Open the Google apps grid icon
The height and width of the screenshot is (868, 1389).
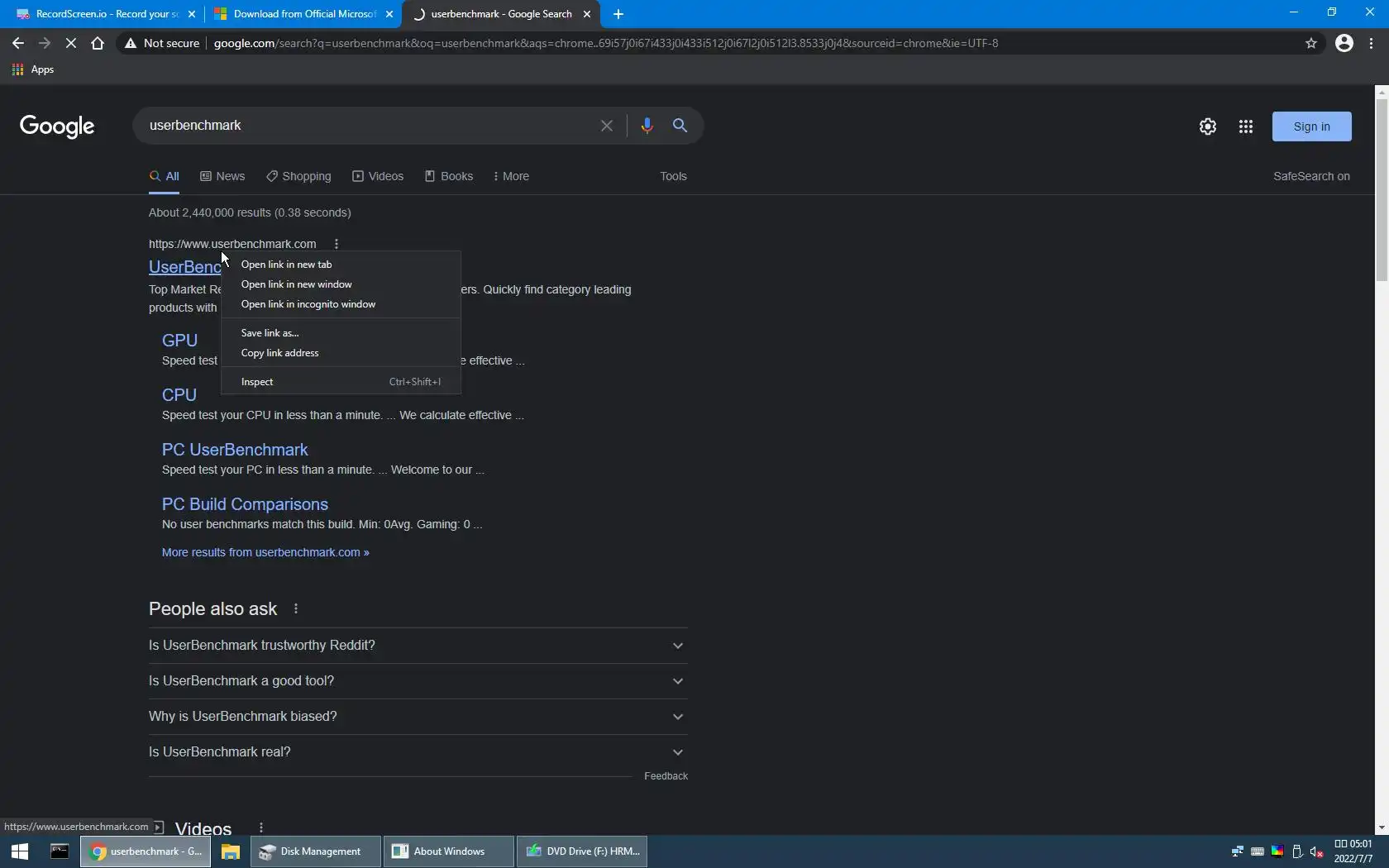[x=1246, y=126]
